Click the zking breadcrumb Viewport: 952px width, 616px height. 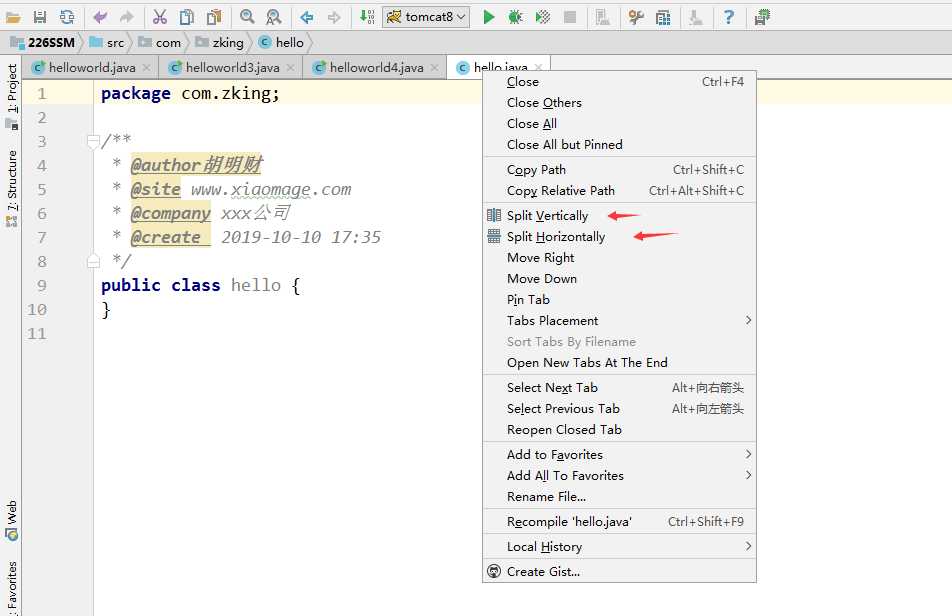219,42
